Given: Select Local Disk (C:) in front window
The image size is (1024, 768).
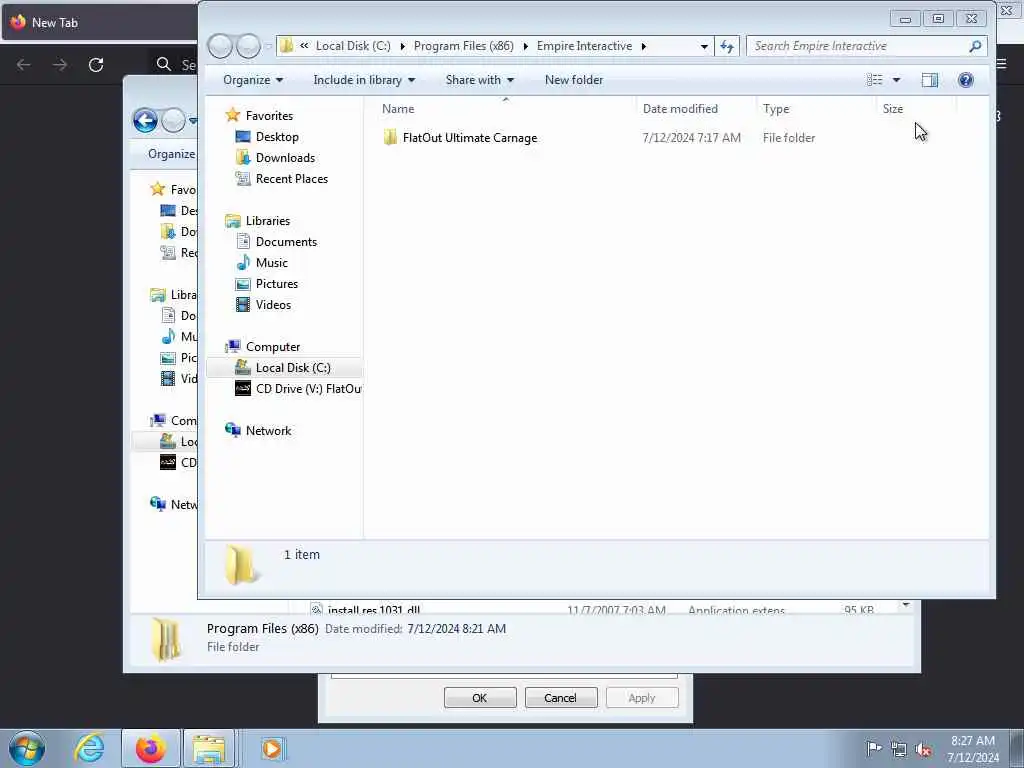Looking at the screenshot, I should coord(293,368).
